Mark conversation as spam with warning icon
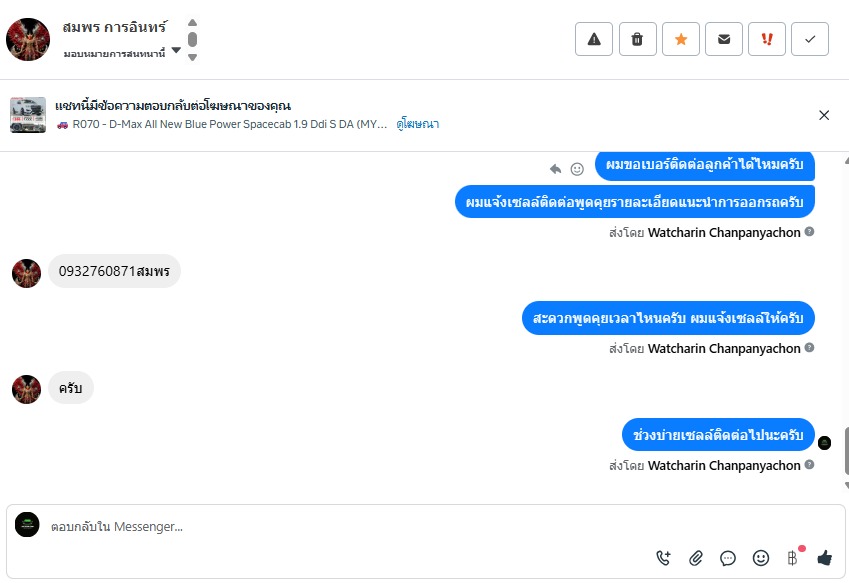This screenshot has width=849, height=583. [x=594, y=39]
